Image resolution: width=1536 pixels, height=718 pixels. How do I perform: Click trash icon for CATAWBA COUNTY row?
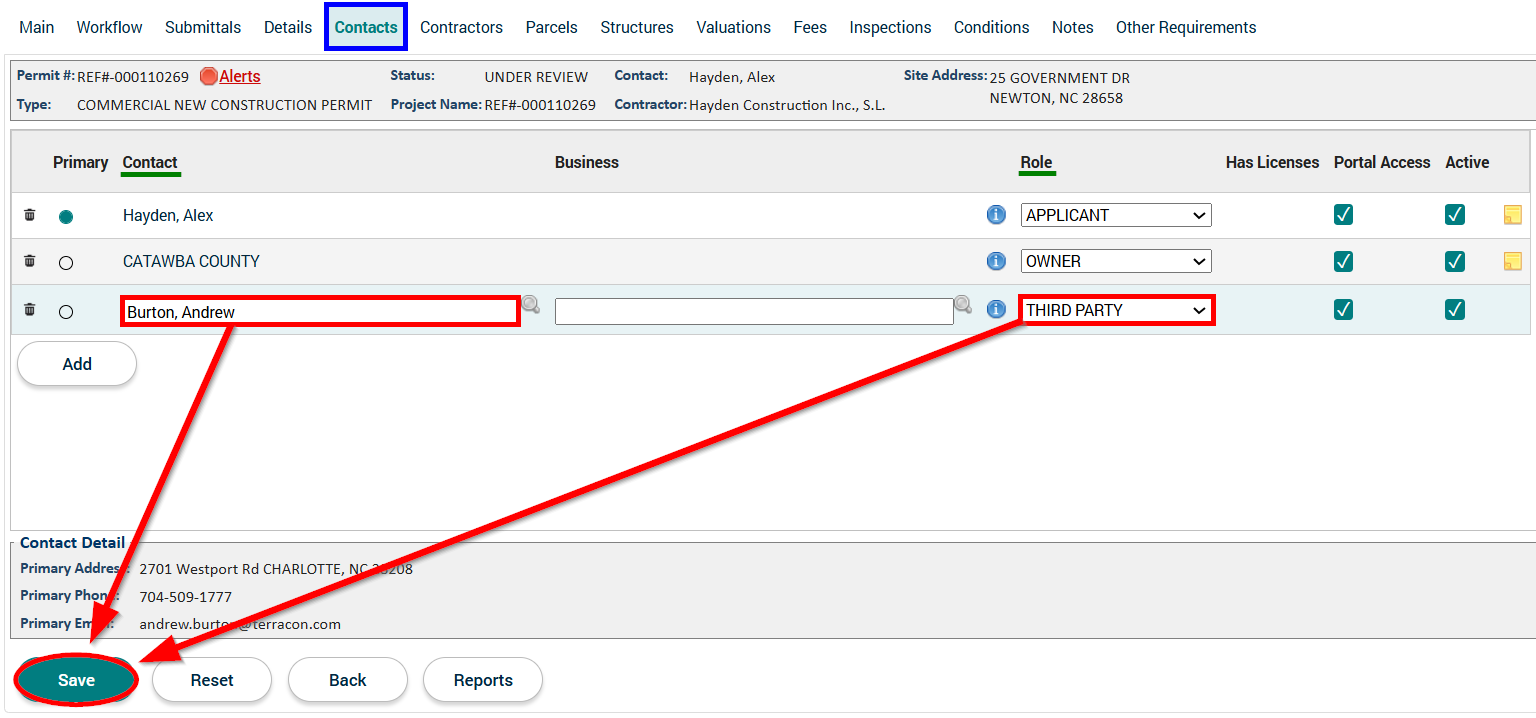[x=30, y=261]
